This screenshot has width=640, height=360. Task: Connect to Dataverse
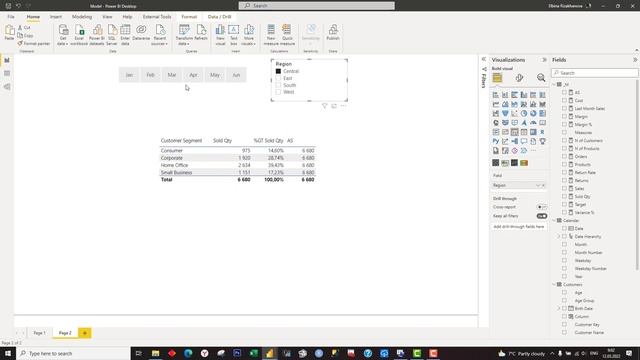(141, 33)
